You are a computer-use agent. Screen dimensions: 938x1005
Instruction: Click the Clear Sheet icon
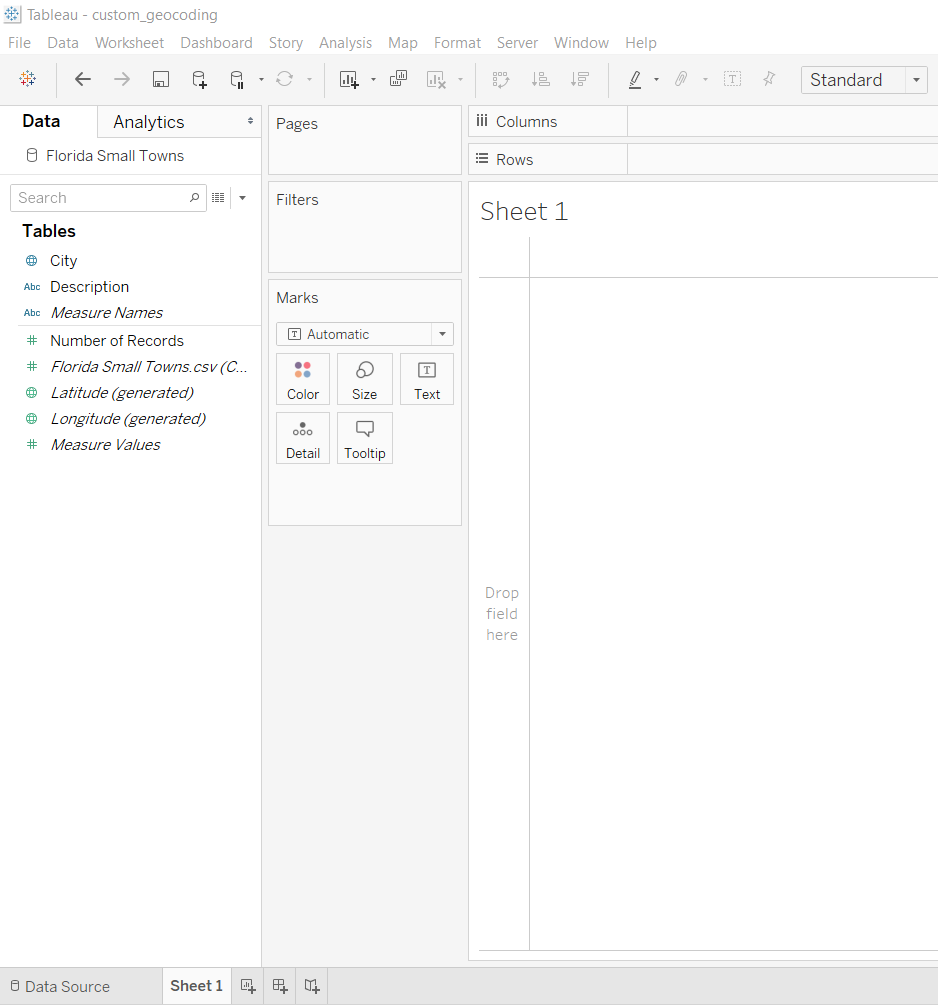click(436, 79)
